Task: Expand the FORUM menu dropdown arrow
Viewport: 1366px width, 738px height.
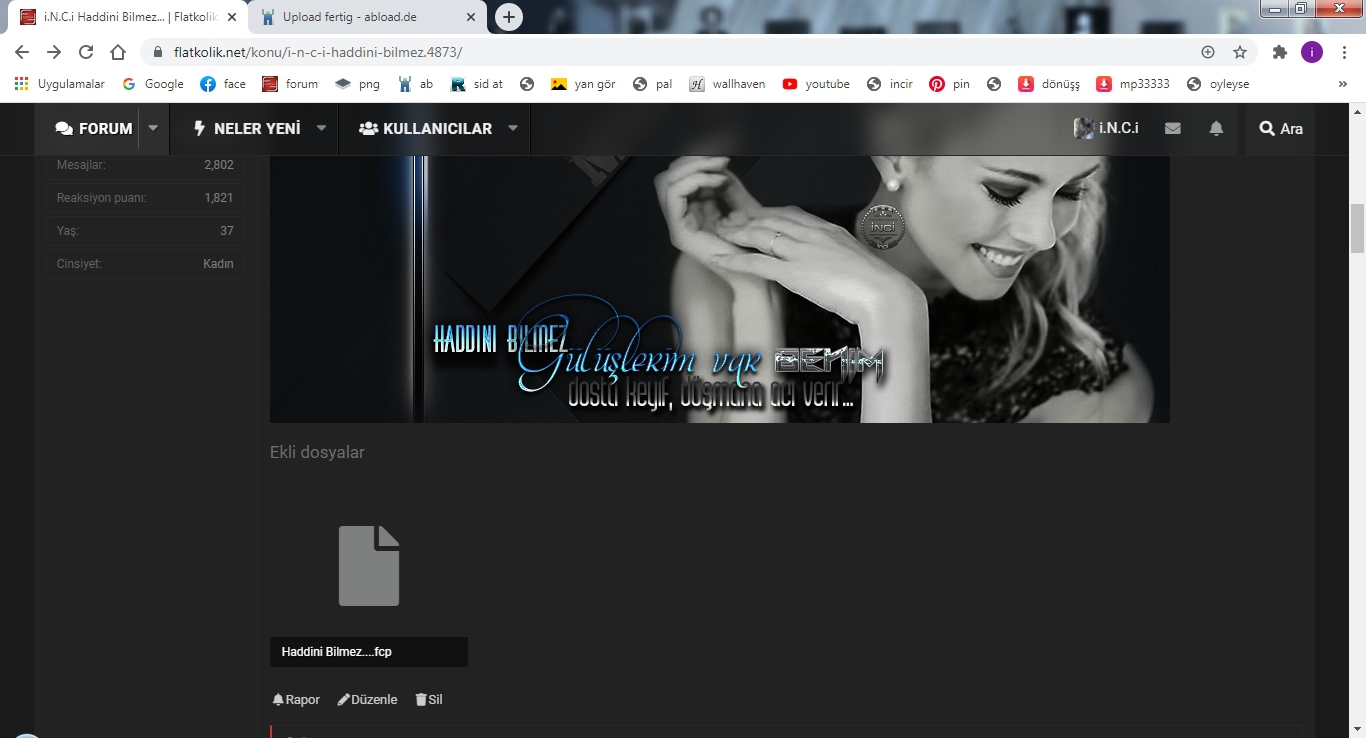Action: [153, 128]
